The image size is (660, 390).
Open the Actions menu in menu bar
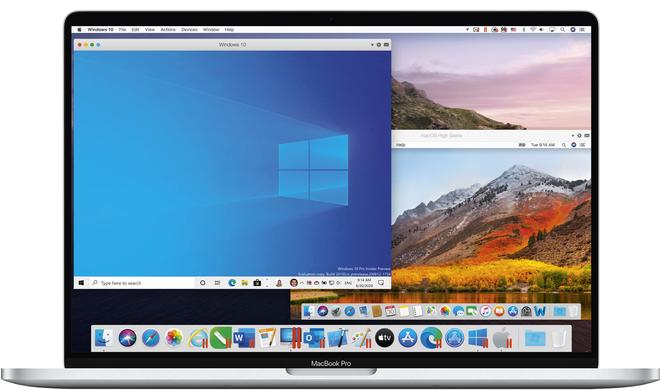168,30
